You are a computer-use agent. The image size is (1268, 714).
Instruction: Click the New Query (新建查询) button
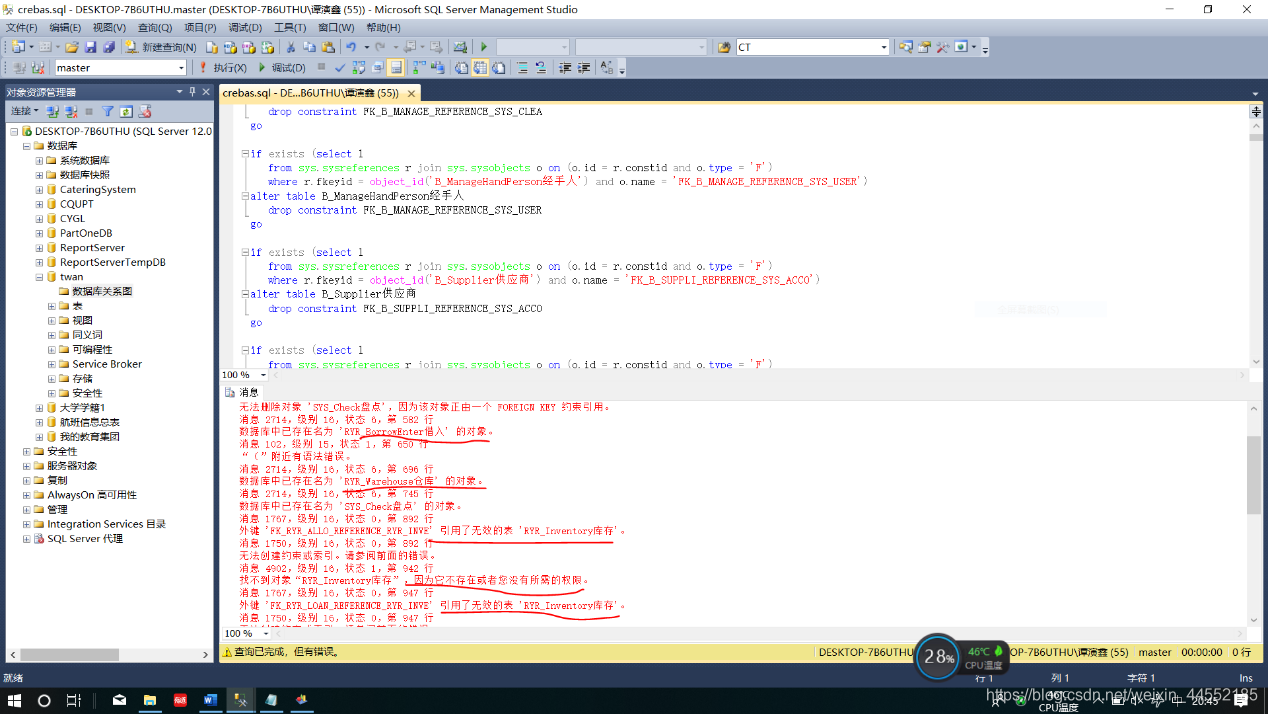coord(160,47)
